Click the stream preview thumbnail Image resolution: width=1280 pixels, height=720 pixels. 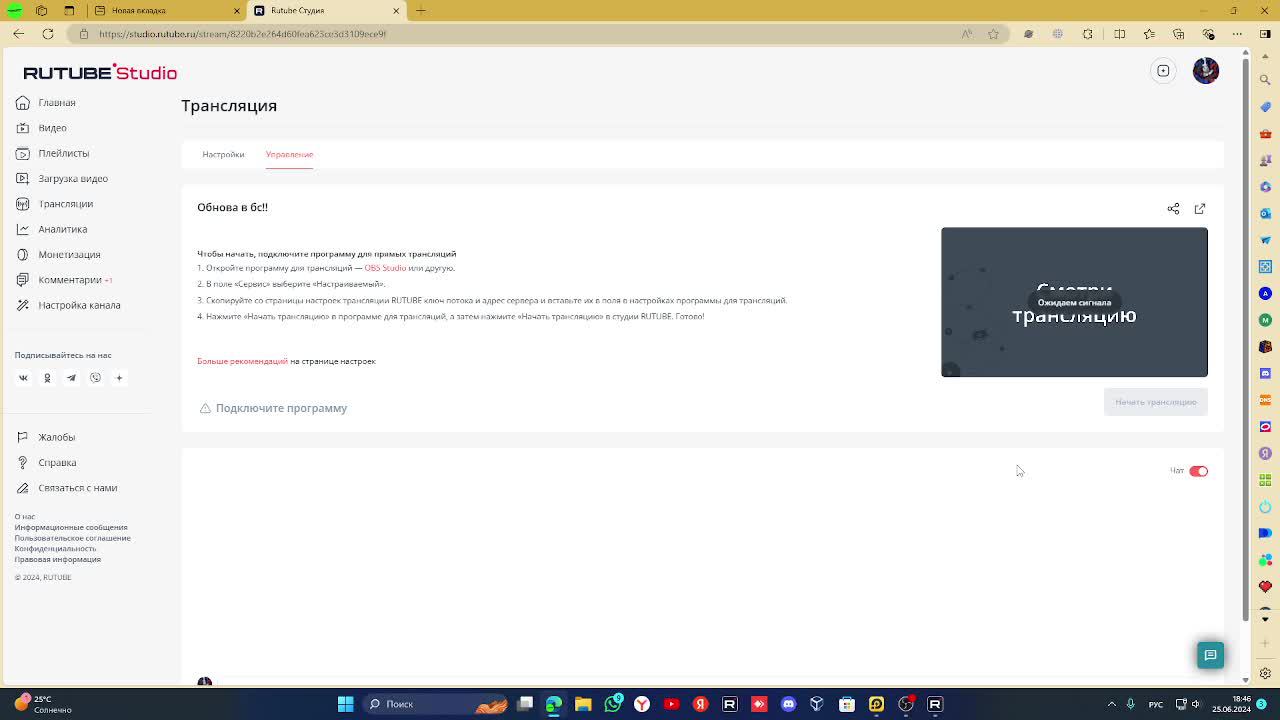[x=1074, y=302]
